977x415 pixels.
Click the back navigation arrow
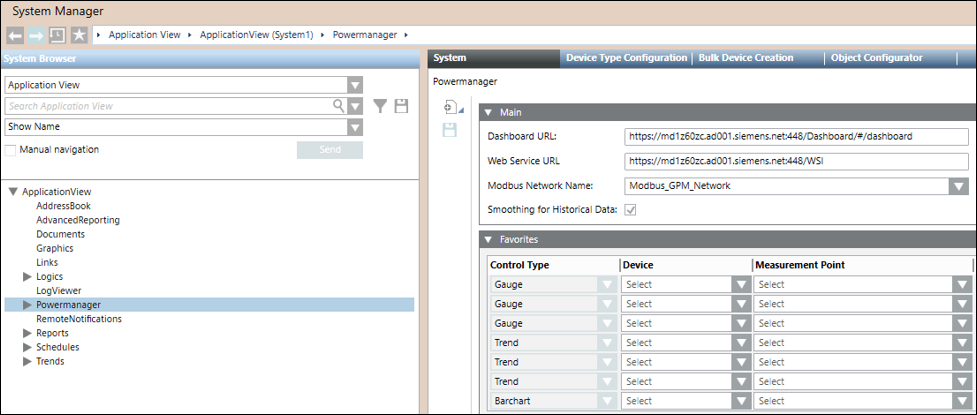tap(15, 35)
